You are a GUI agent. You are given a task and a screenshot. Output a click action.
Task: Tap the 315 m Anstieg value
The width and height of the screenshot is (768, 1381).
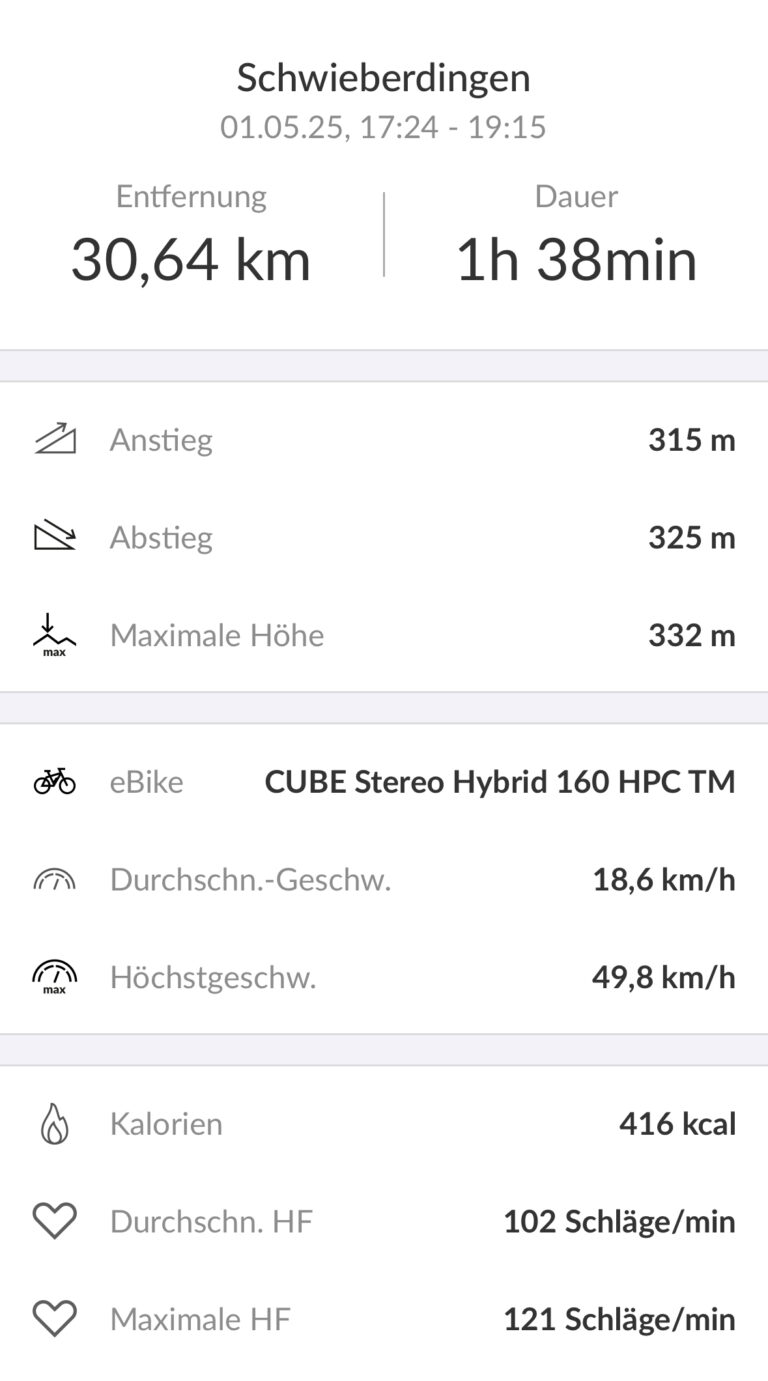point(692,439)
